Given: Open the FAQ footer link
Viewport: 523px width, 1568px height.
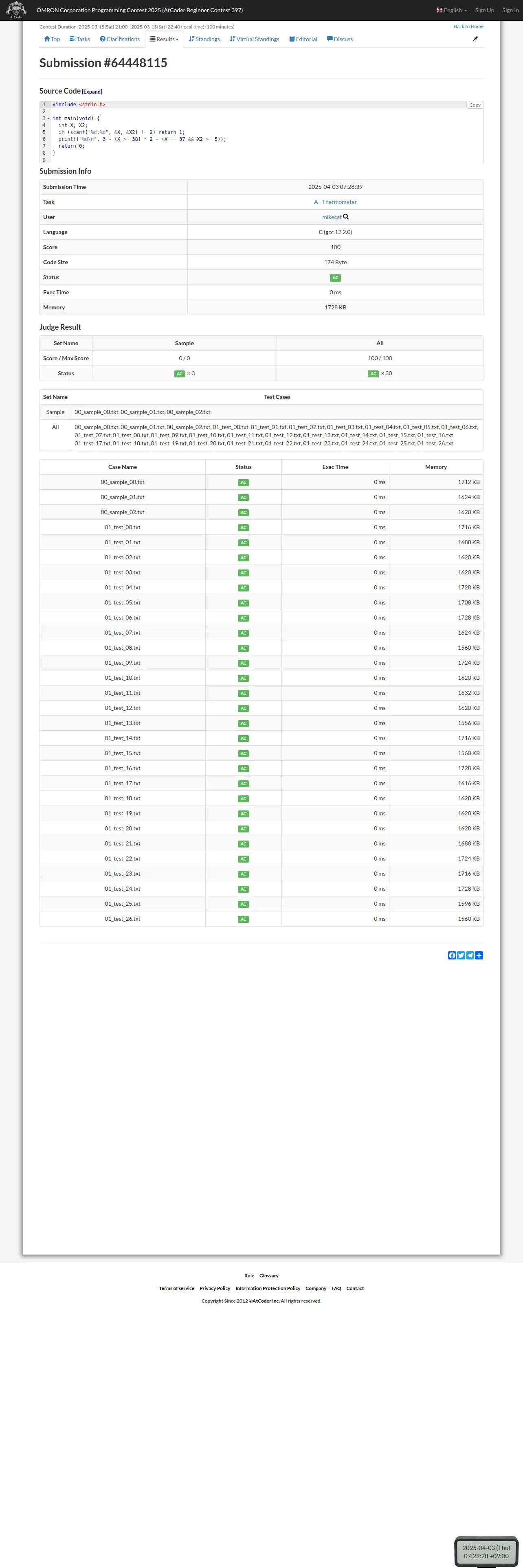Looking at the screenshot, I should 336,1289.
